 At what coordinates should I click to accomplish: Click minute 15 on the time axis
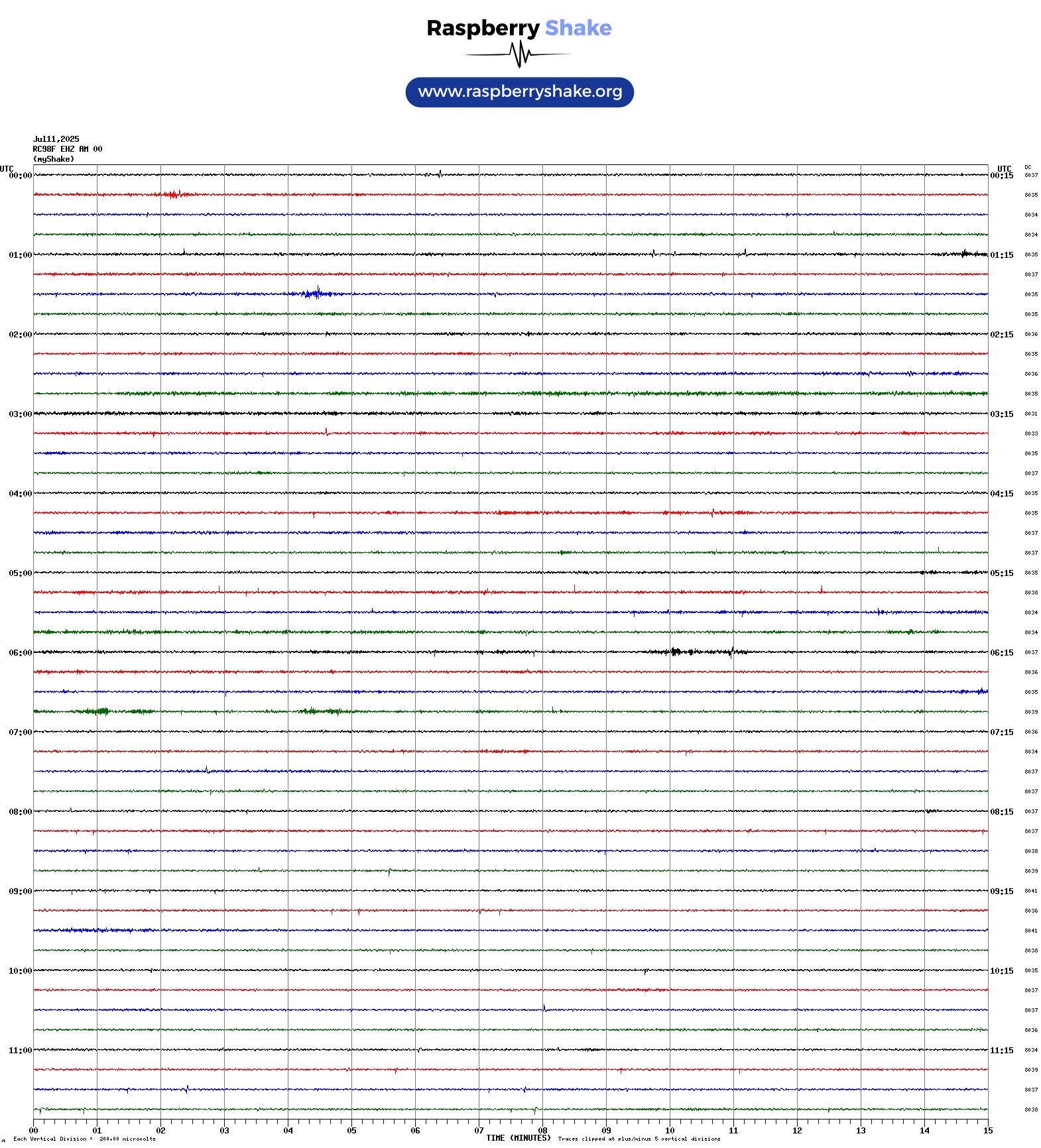tap(988, 1131)
